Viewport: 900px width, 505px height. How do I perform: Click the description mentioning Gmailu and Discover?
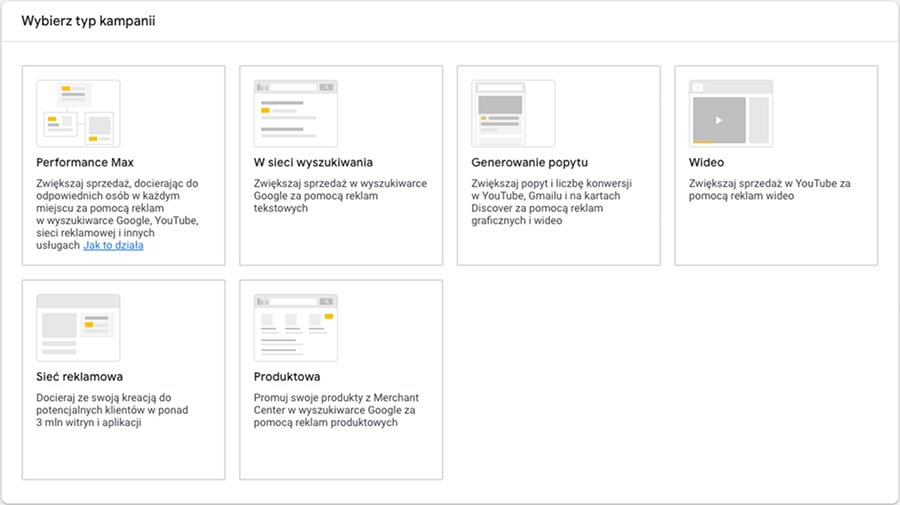pyautogui.click(x=552, y=202)
